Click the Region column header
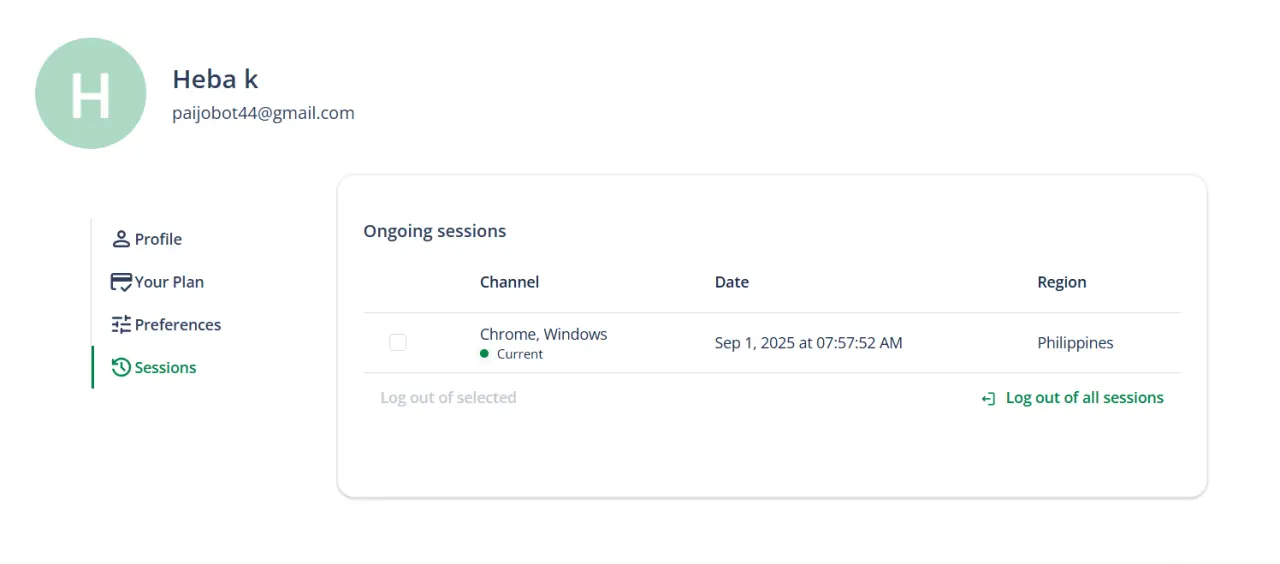This screenshot has width=1280, height=564. 1062,282
